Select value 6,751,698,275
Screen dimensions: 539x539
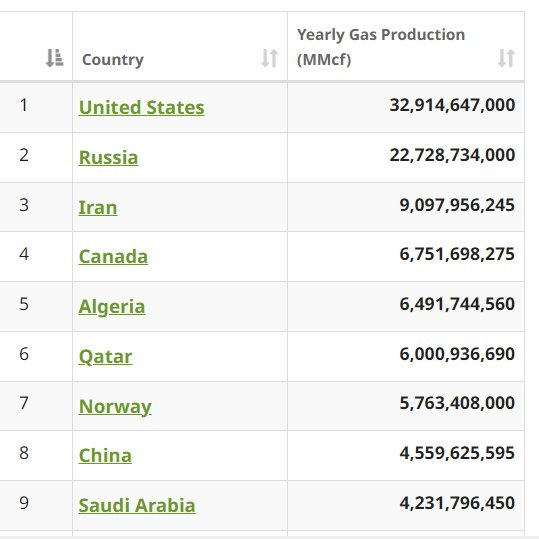click(457, 254)
